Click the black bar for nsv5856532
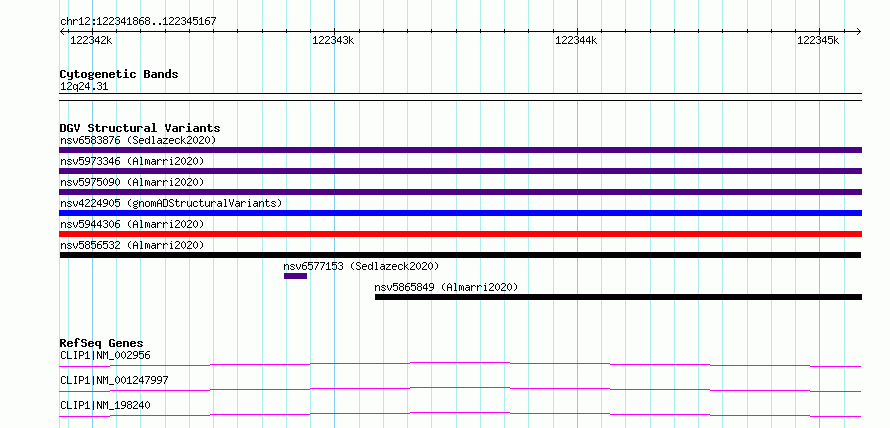The width and height of the screenshot is (890, 428). click(460, 255)
